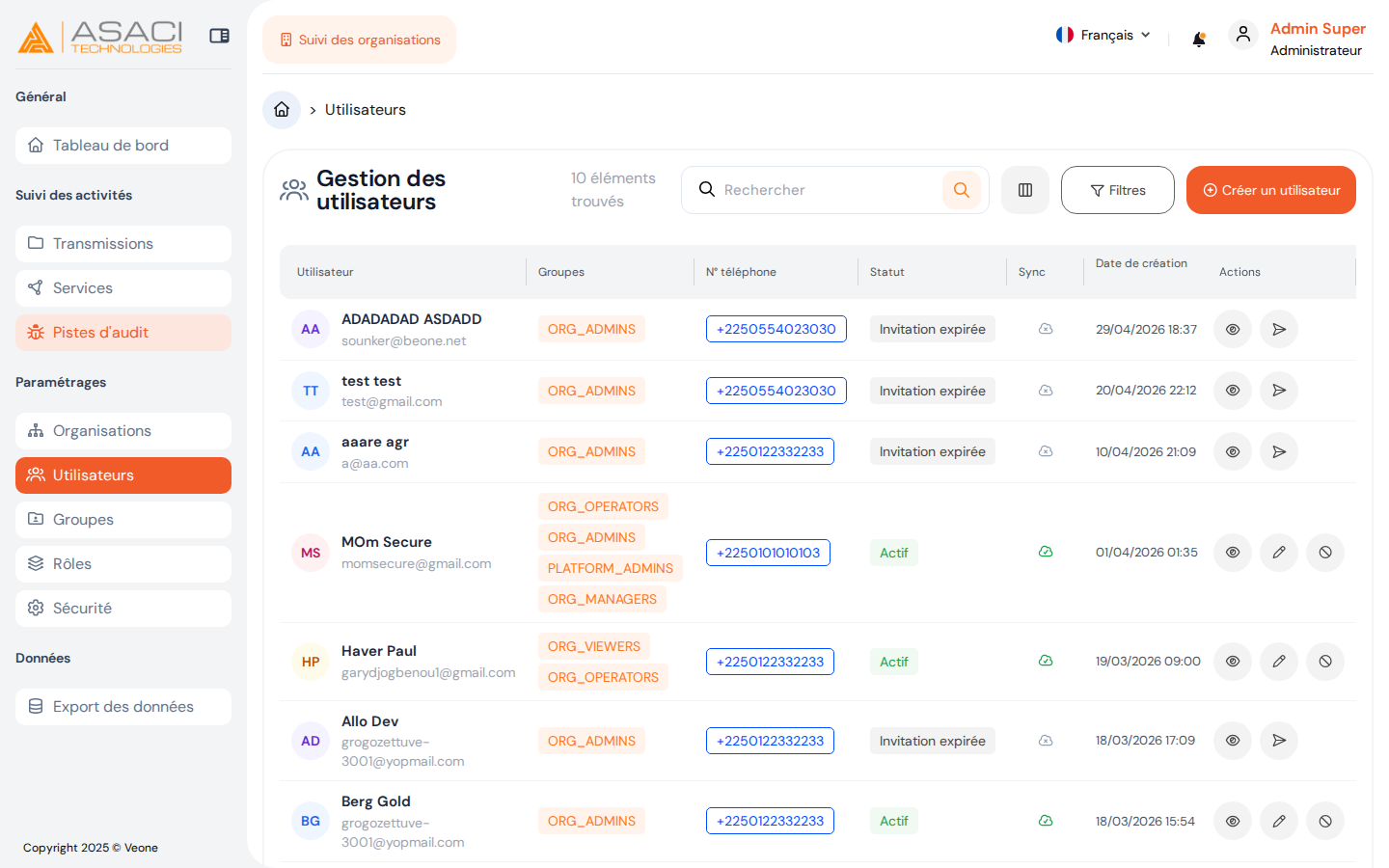
Task: View details of Berg Gold
Action: (1233, 821)
